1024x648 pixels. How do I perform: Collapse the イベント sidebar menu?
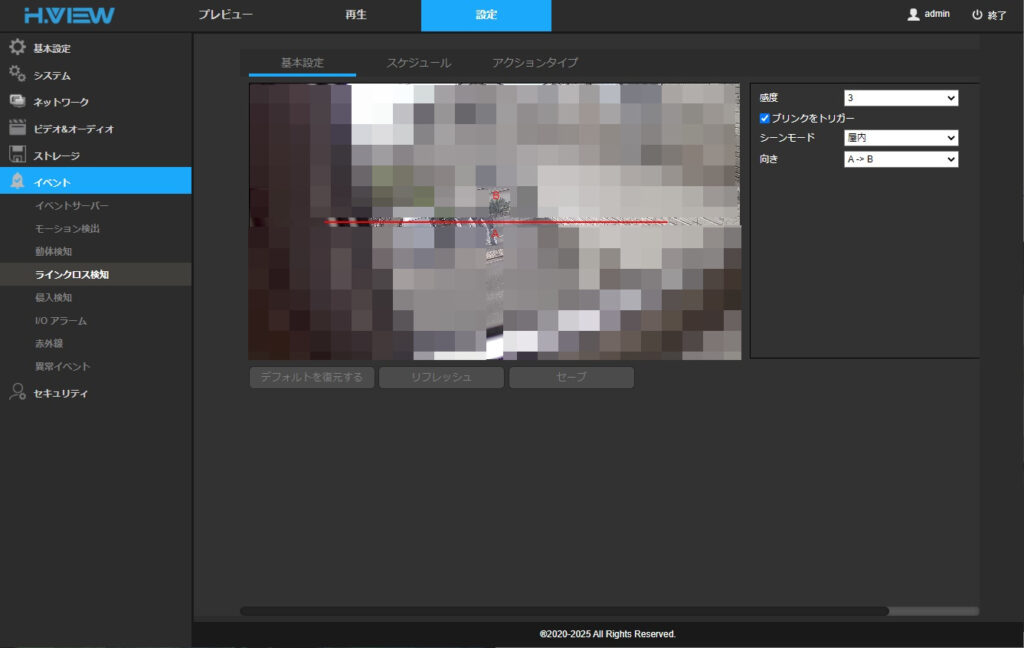[x=96, y=181]
